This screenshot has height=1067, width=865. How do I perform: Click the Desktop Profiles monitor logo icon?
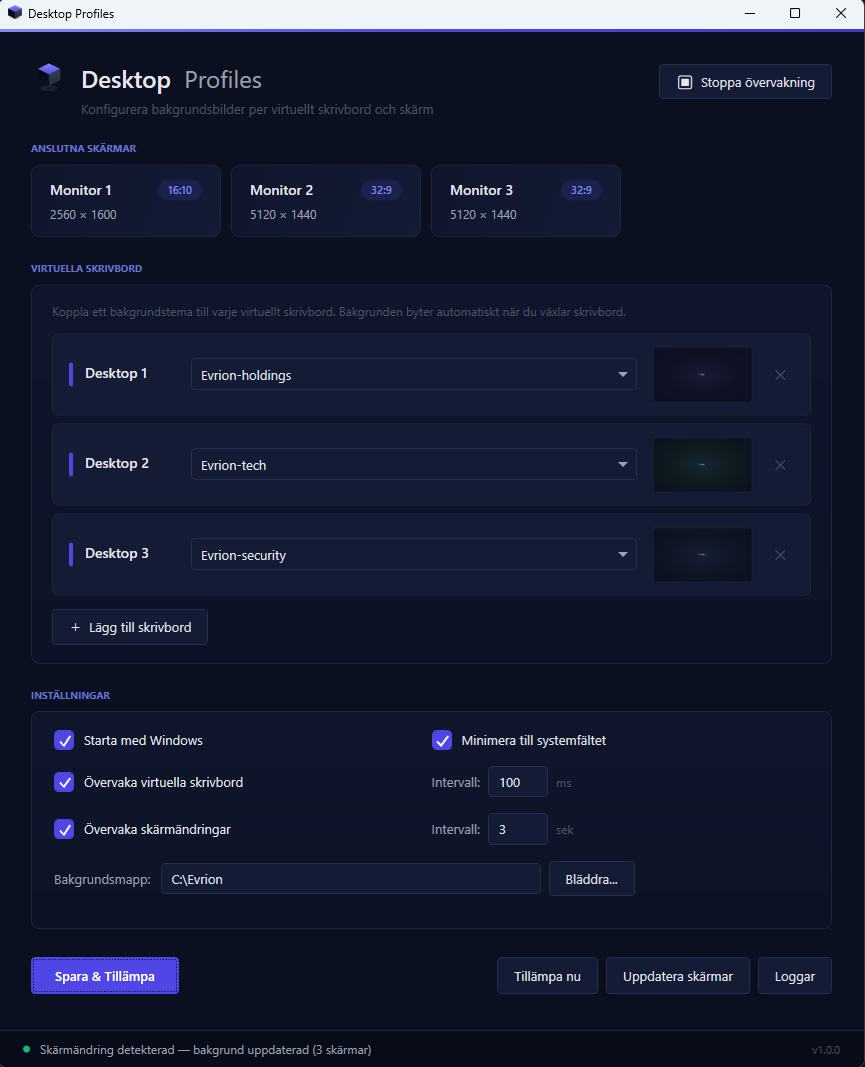click(x=49, y=78)
